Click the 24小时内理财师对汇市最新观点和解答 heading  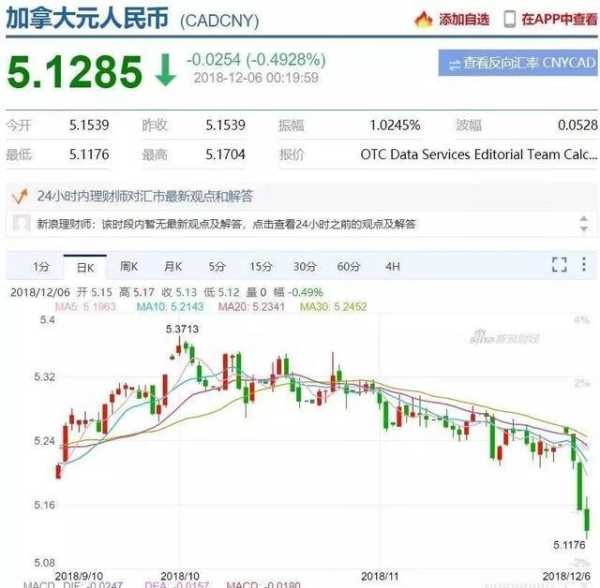145,196
